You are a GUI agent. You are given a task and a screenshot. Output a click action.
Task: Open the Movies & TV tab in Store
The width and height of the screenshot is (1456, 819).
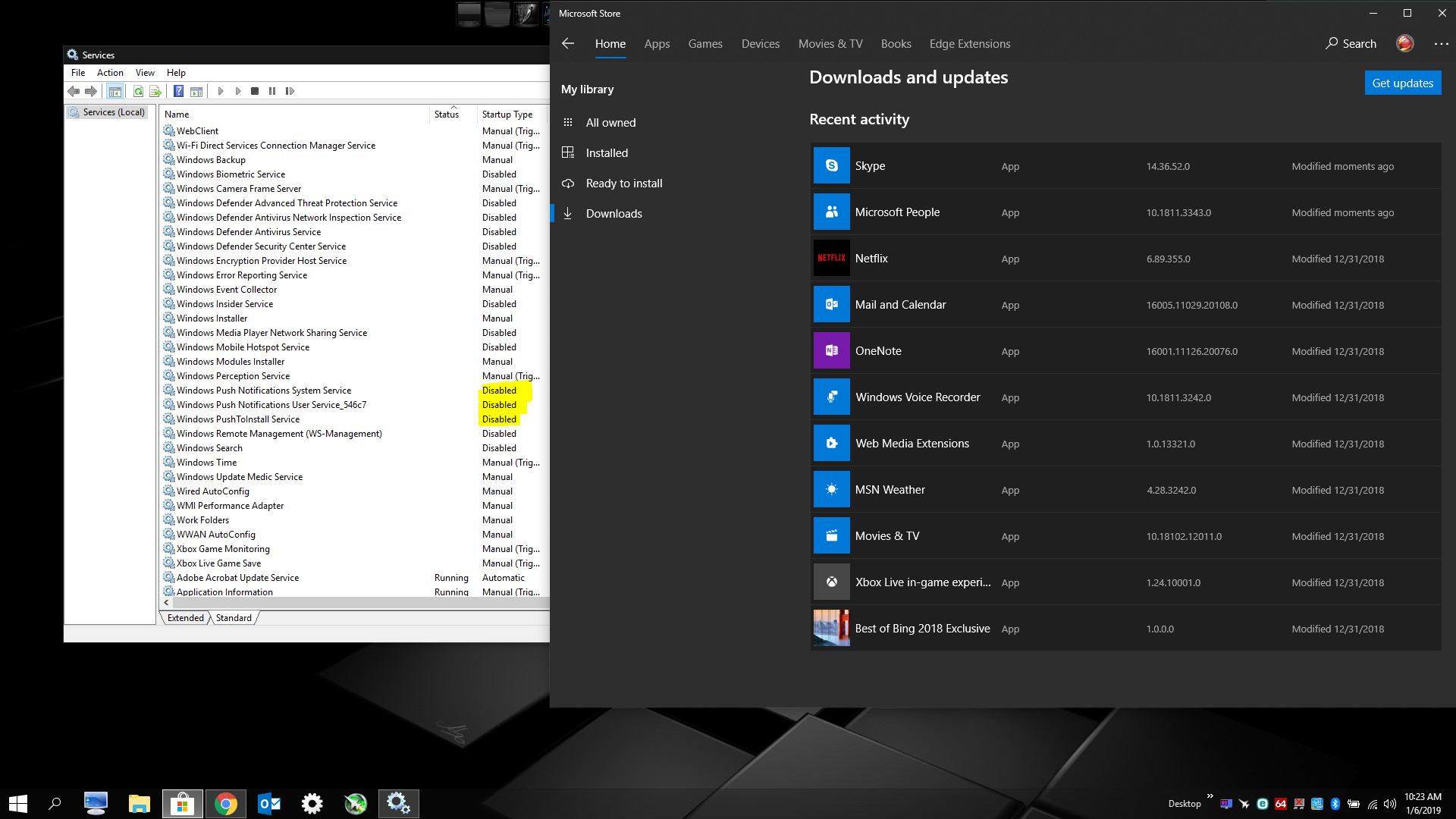point(830,44)
